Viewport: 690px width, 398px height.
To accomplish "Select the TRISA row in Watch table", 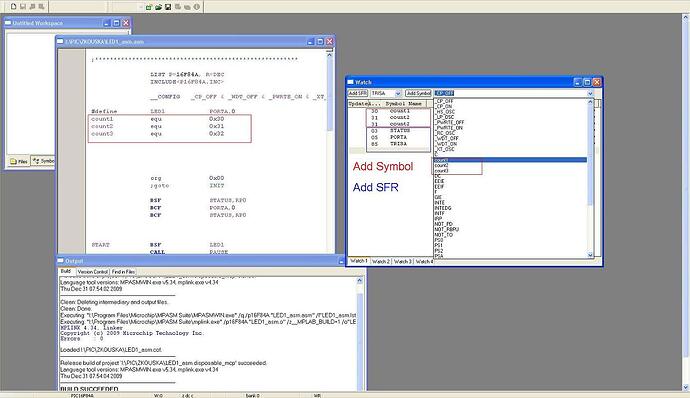I will tap(398, 144).
